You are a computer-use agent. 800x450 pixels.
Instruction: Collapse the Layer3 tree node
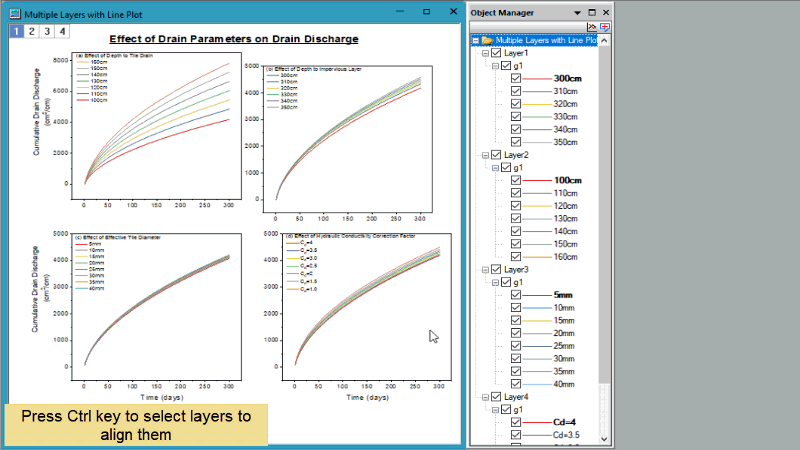click(485, 270)
